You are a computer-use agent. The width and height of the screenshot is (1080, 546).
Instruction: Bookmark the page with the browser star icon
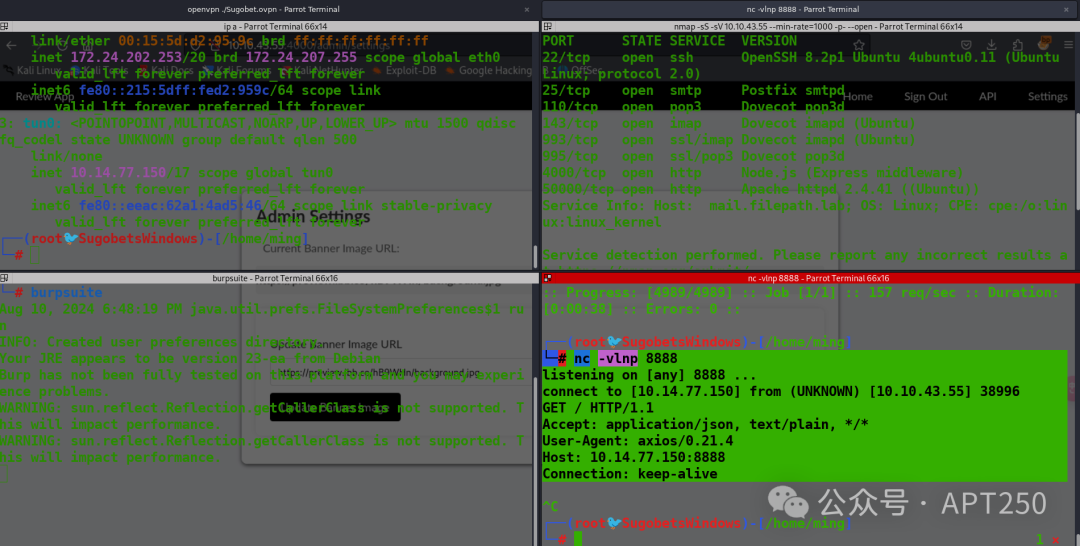point(859,45)
